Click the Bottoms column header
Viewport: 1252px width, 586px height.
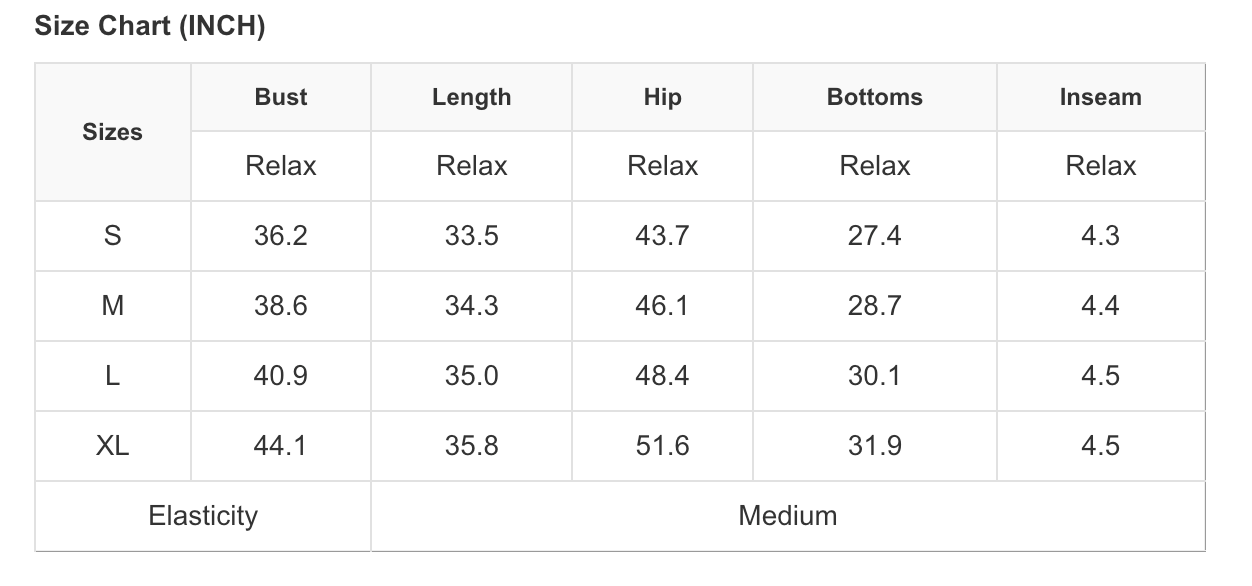874,97
